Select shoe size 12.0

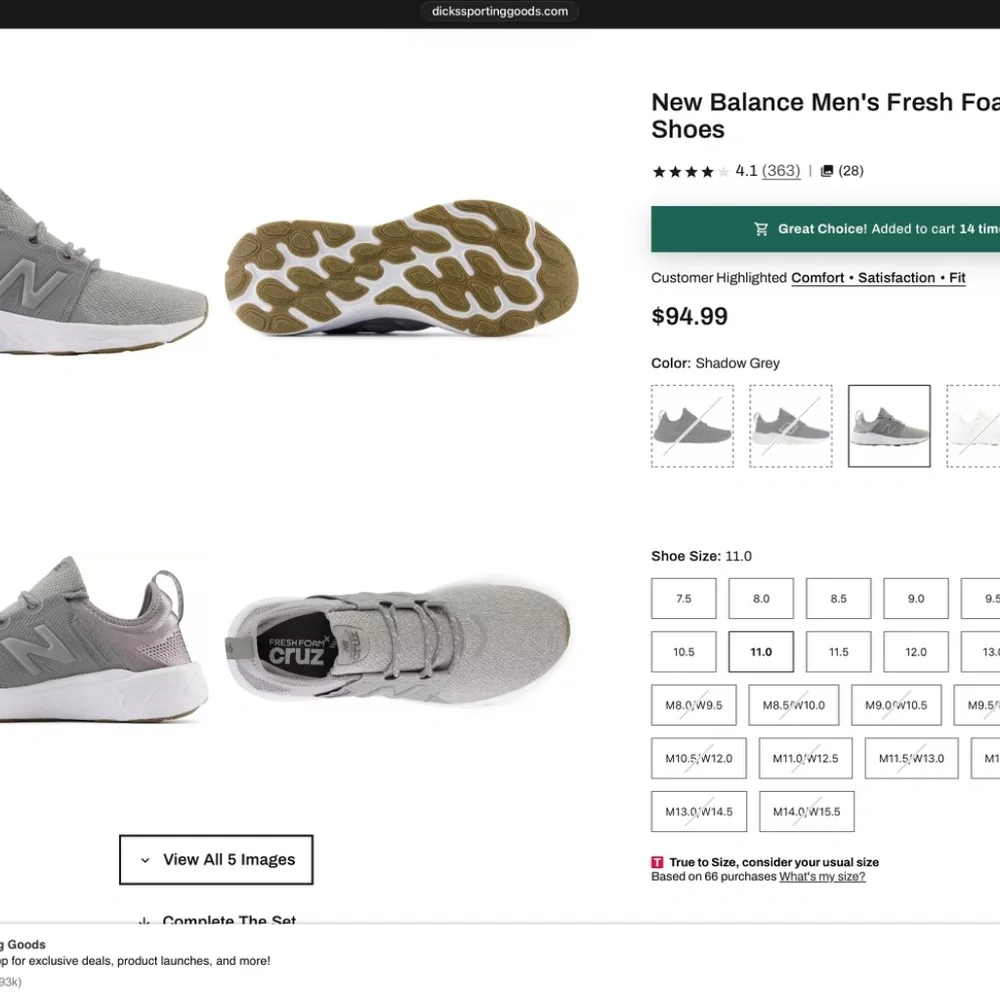point(916,651)
